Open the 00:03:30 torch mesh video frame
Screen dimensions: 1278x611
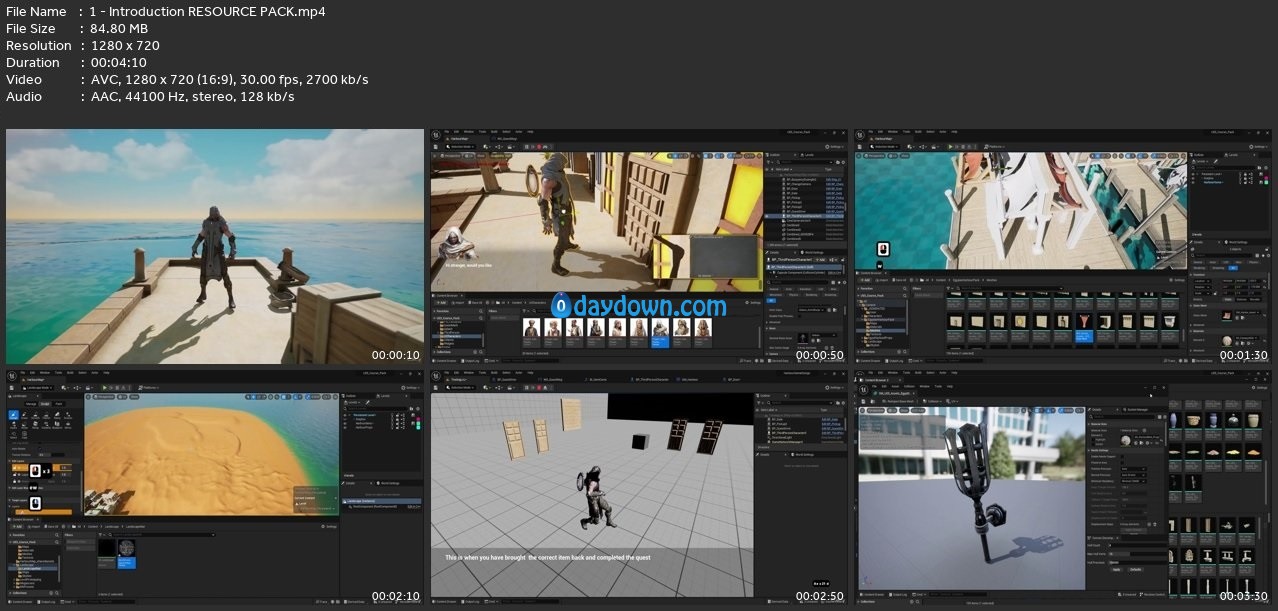point(1062,487)
